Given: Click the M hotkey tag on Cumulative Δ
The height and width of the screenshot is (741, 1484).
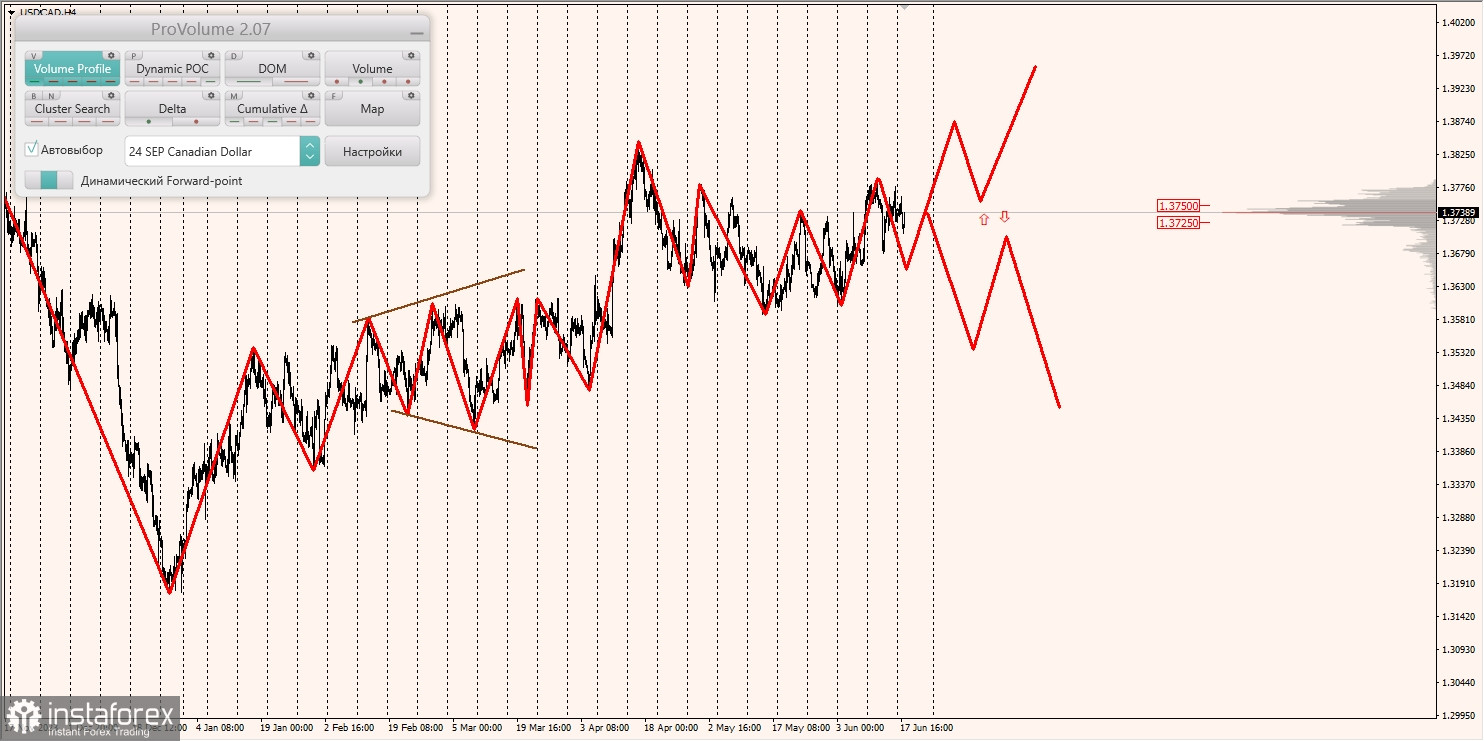Looking at the screenshot, I should point(234,96).
